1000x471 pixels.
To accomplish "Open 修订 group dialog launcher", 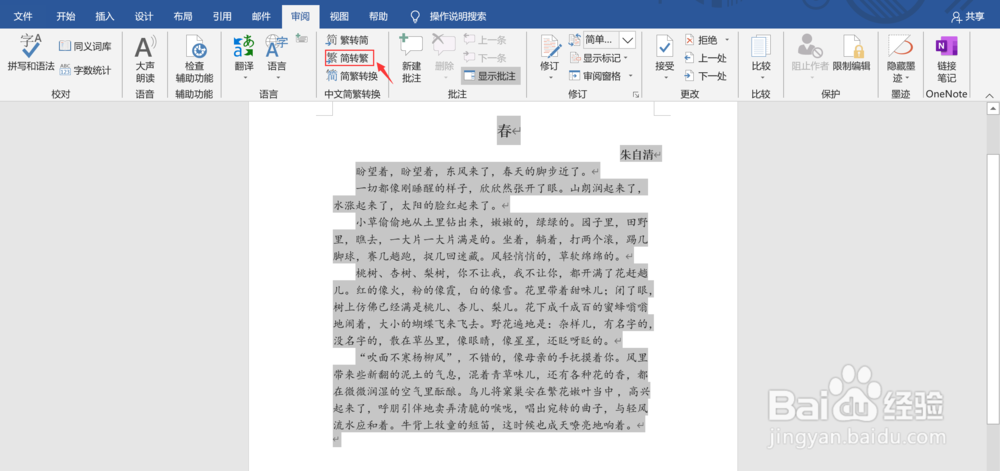I will pyautogui.click(x=635, y=95).
